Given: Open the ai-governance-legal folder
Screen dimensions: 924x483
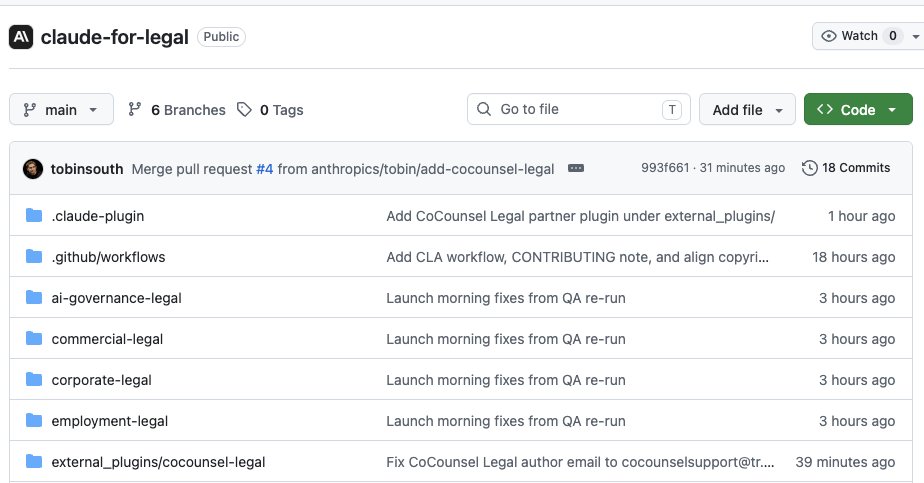Looking at the screenshot, I should pyautogui.click(x=117, y=299).
